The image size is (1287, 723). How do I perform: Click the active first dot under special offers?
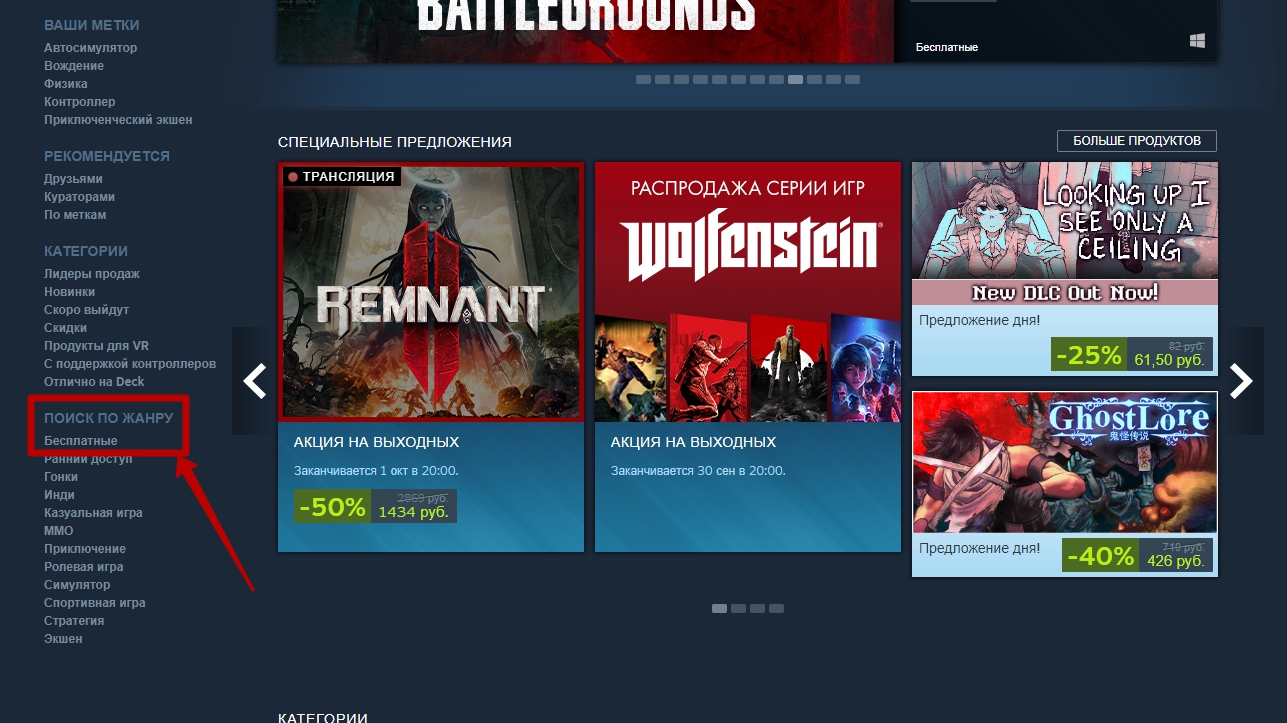coord(719,608)
